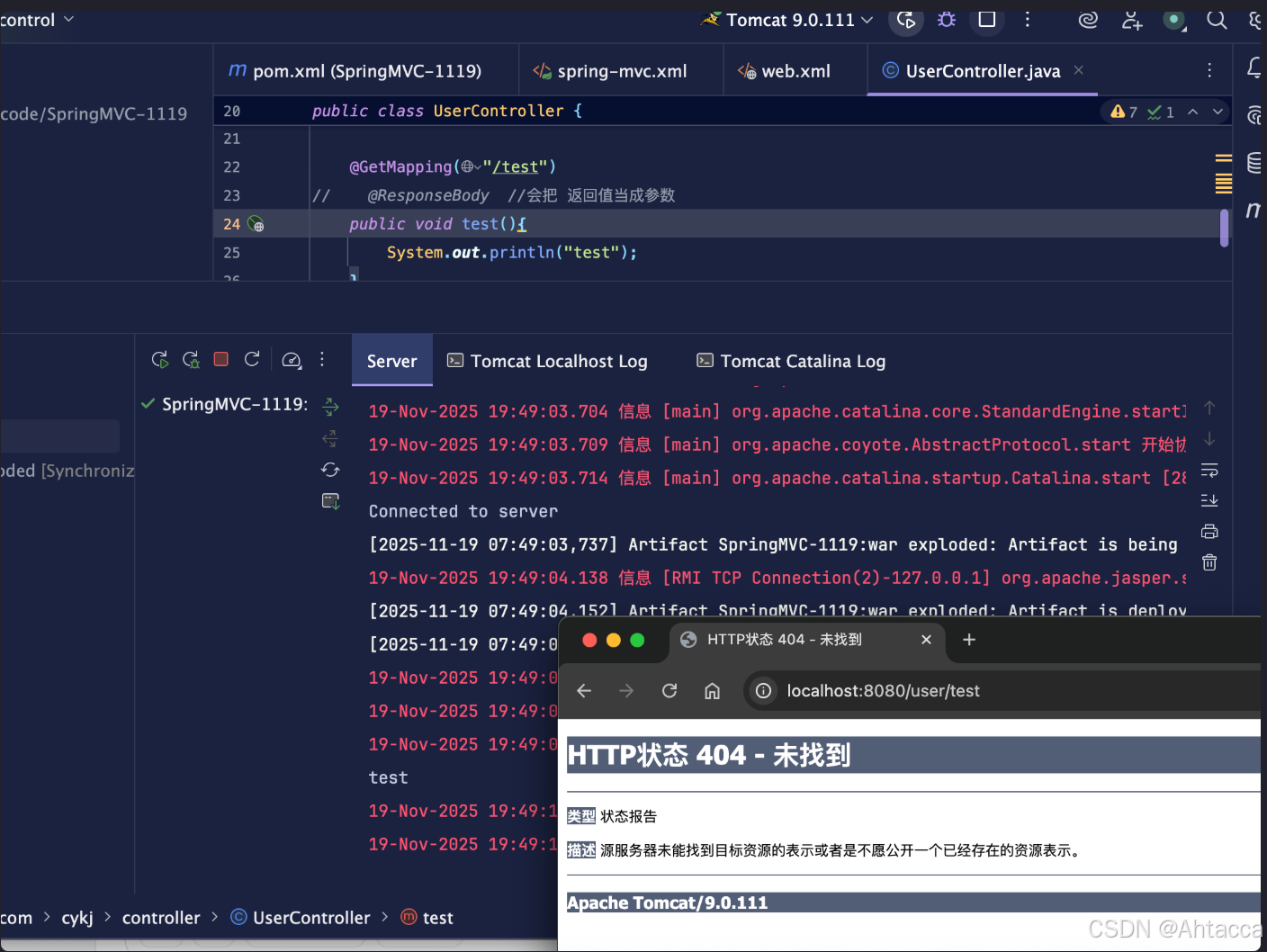Click the UserController breadcrumb item
The width and height of the screenshot is (1267, 952).
[x=301, y=918]
